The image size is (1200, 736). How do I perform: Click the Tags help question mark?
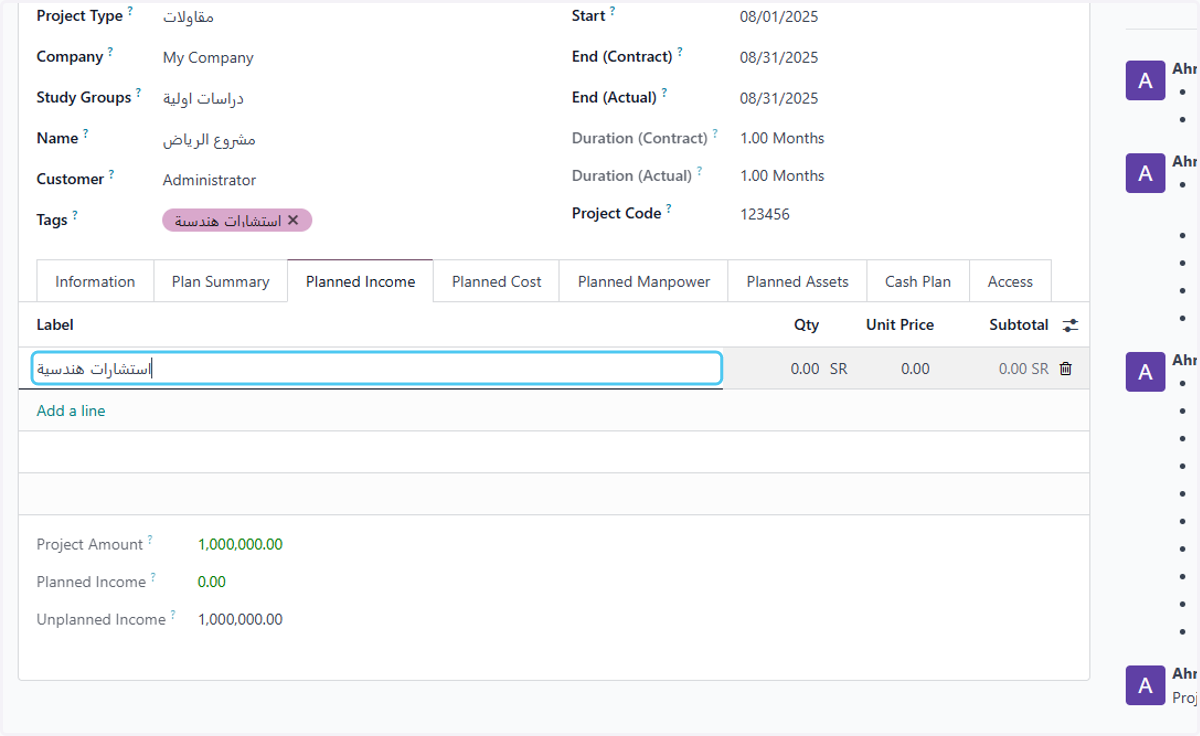pyautogui.click(x=75, y=215)
